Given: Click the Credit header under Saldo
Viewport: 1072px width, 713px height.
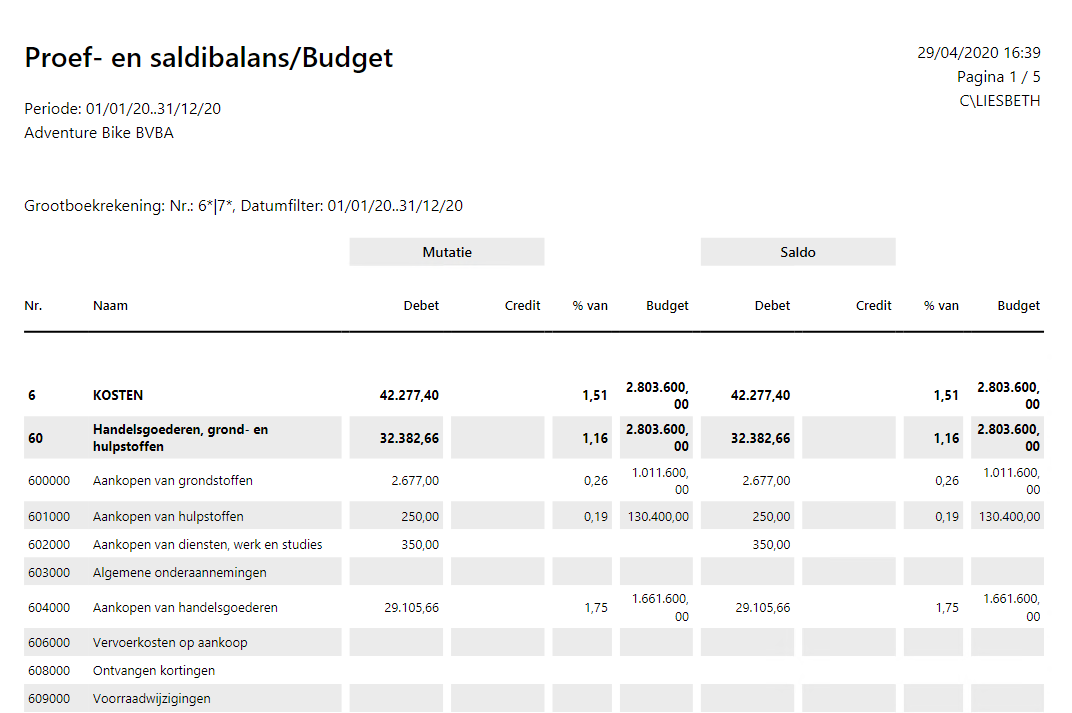Looking at the screenshot, I should 873,305.
